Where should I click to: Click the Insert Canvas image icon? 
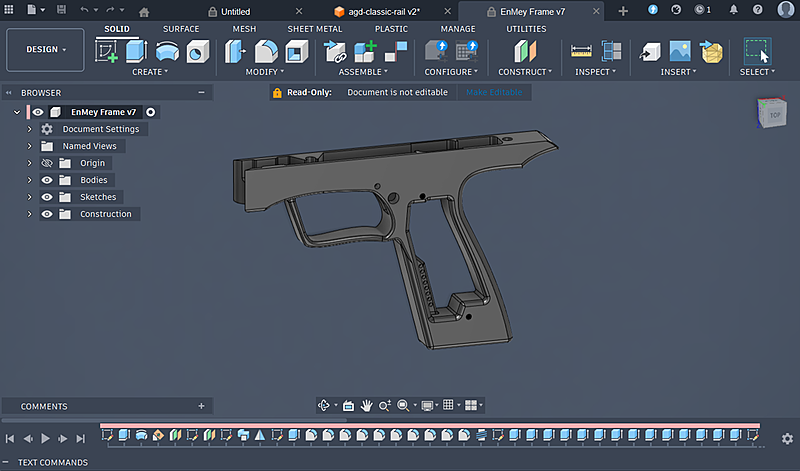point(680,52)
